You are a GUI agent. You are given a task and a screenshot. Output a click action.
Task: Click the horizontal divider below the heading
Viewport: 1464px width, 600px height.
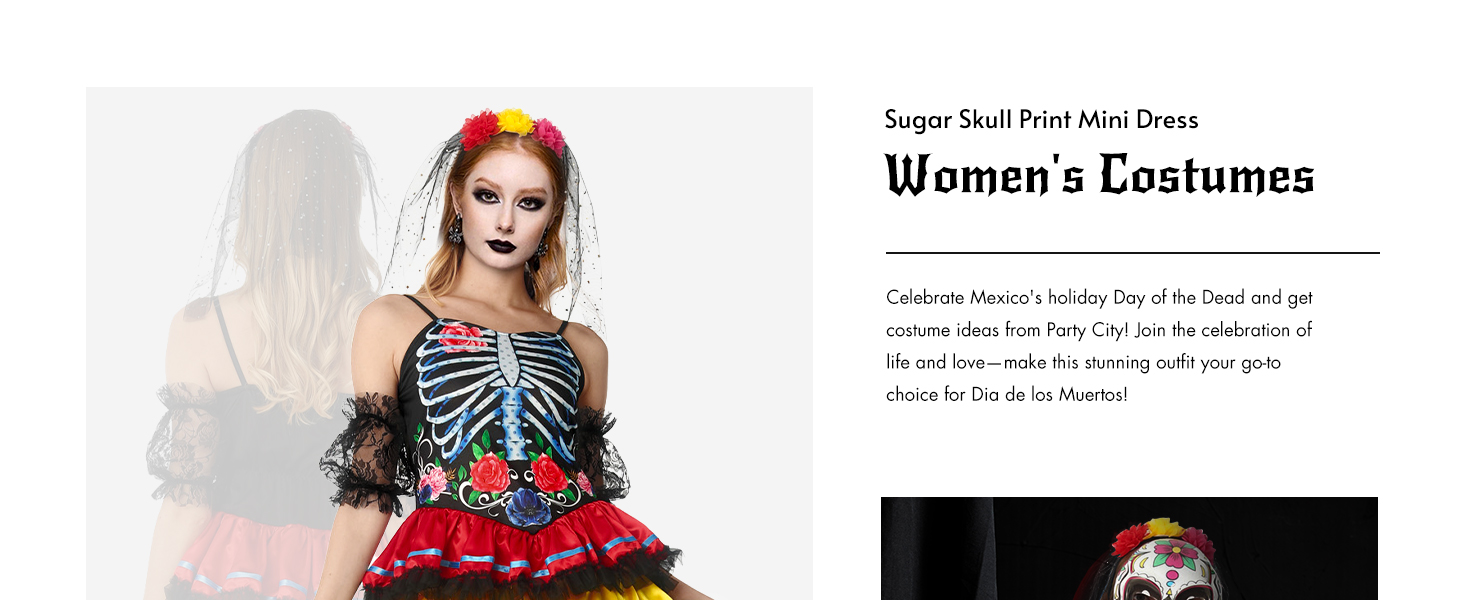pyautogui.click(x=1132, y=253)
